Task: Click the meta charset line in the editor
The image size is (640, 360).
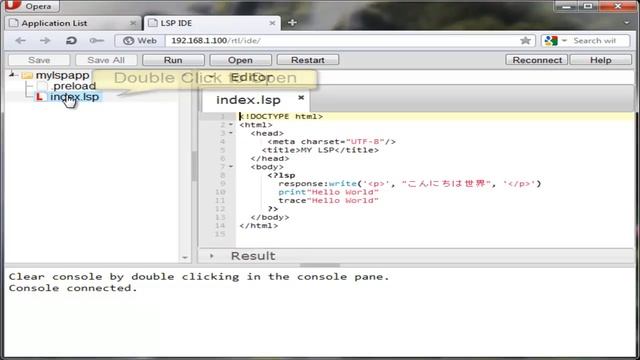Action: (x=331, y=142)
